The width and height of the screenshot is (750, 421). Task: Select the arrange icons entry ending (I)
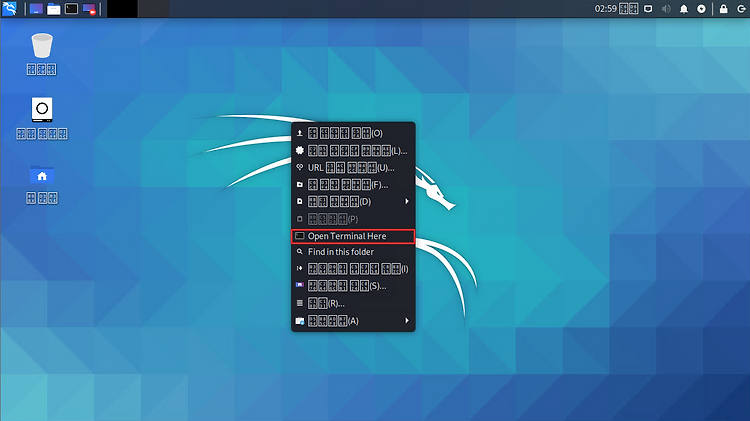point(353,269)
